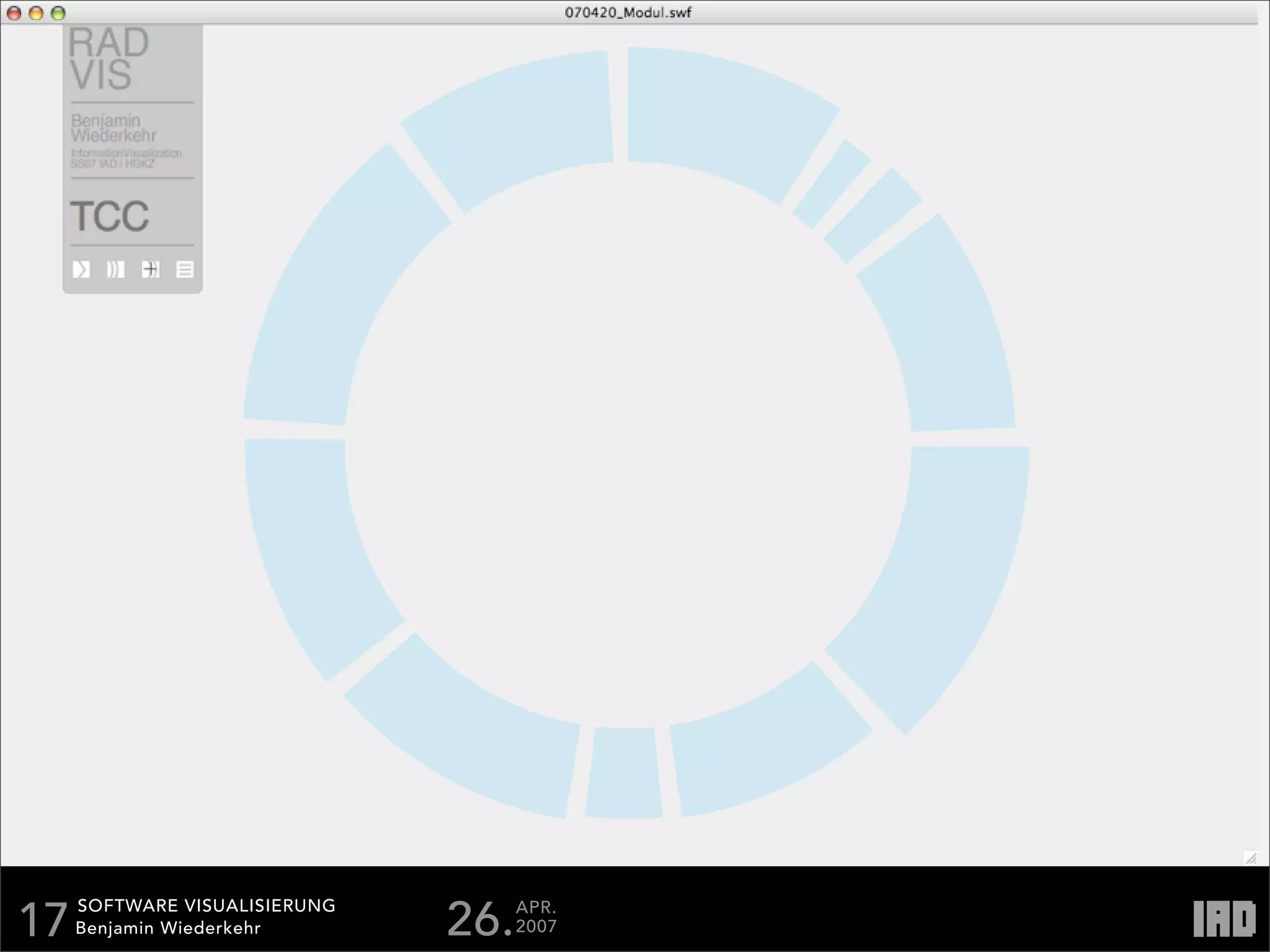Screen dimensions: 1270x952
Task: Click the IAD logo in footer
Action: click(1224, 919)
